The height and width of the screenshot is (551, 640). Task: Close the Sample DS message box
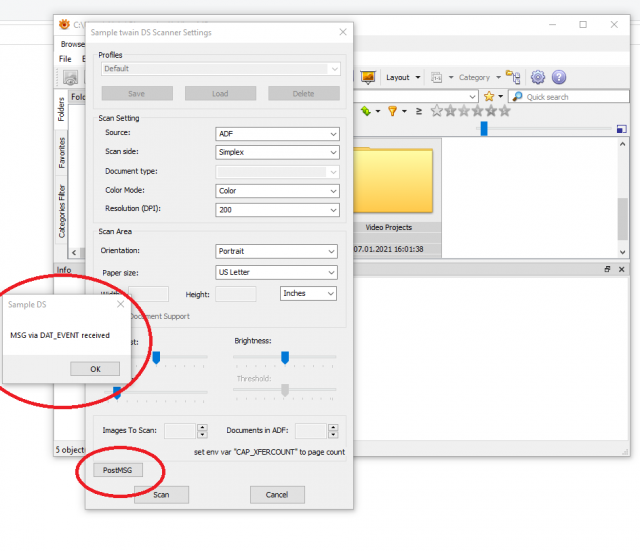point(120,304)
